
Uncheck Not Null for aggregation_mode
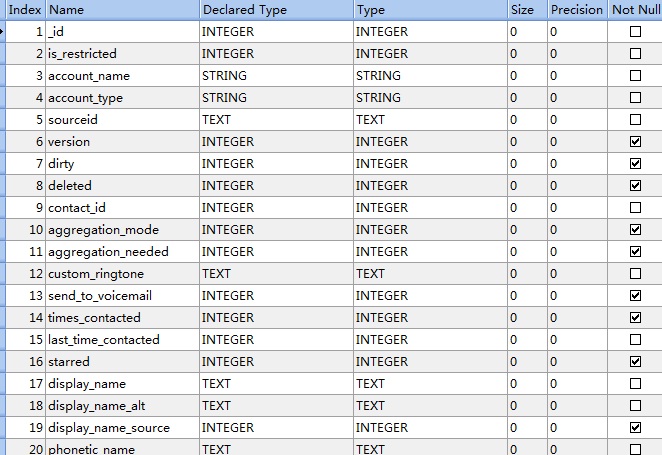coord(635,230)
